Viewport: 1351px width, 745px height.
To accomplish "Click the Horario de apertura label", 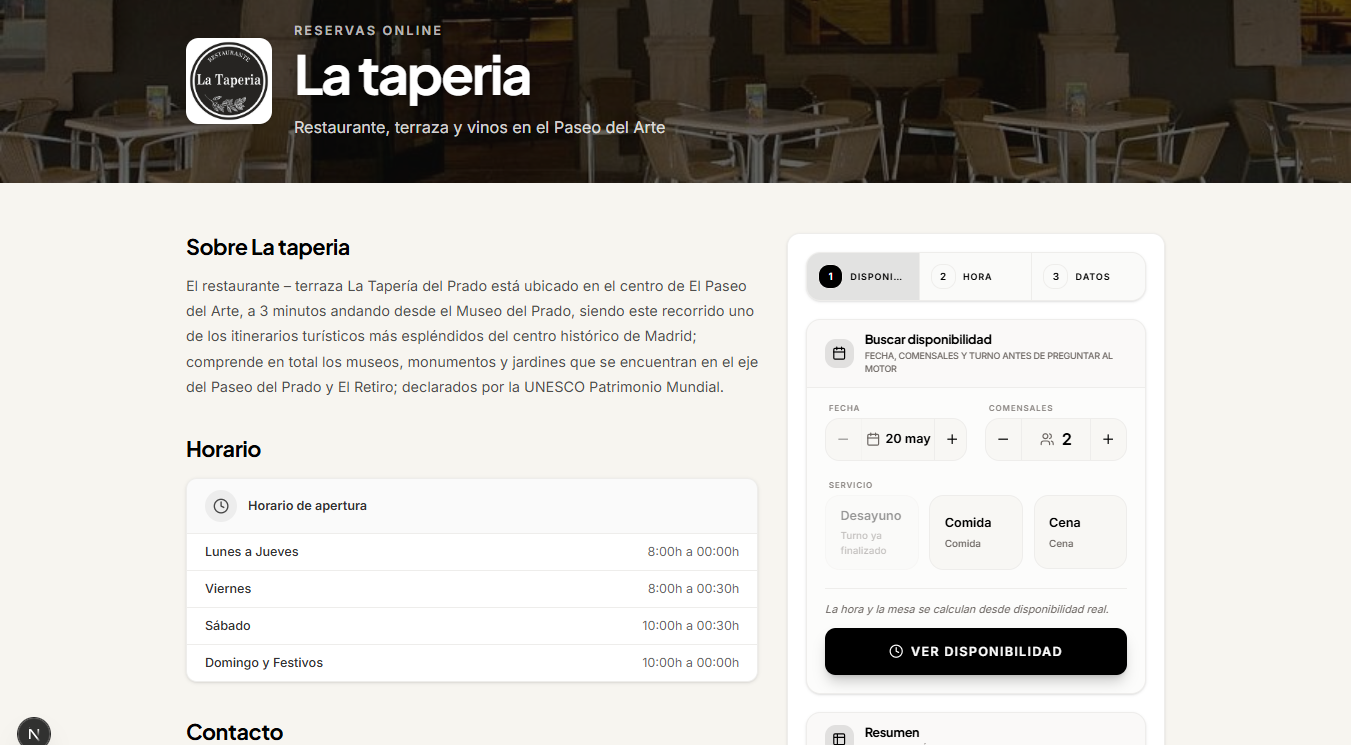I will click(307, 506).
